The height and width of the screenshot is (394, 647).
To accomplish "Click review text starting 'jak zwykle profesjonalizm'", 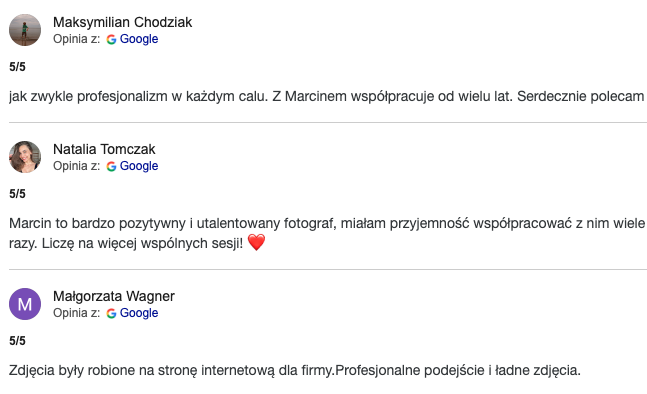I will [326, 97].
